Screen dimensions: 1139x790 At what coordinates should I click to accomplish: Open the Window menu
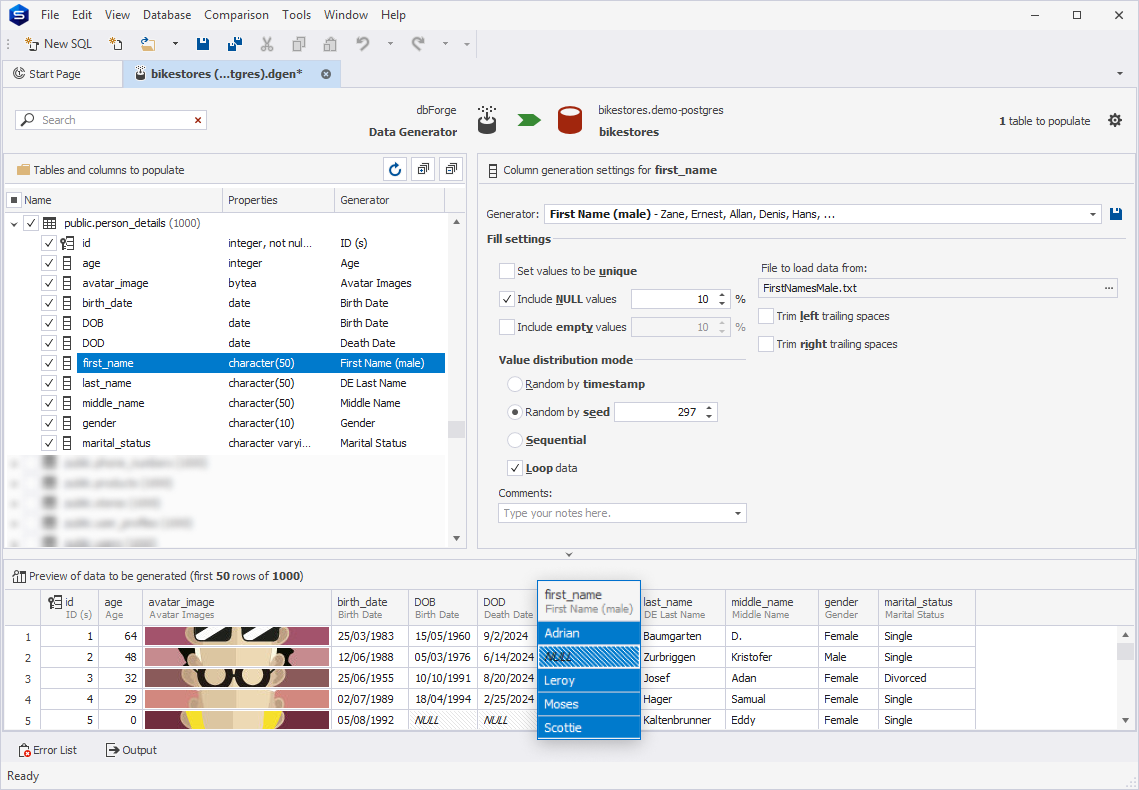pyautogui.click(x=346, y=15)
